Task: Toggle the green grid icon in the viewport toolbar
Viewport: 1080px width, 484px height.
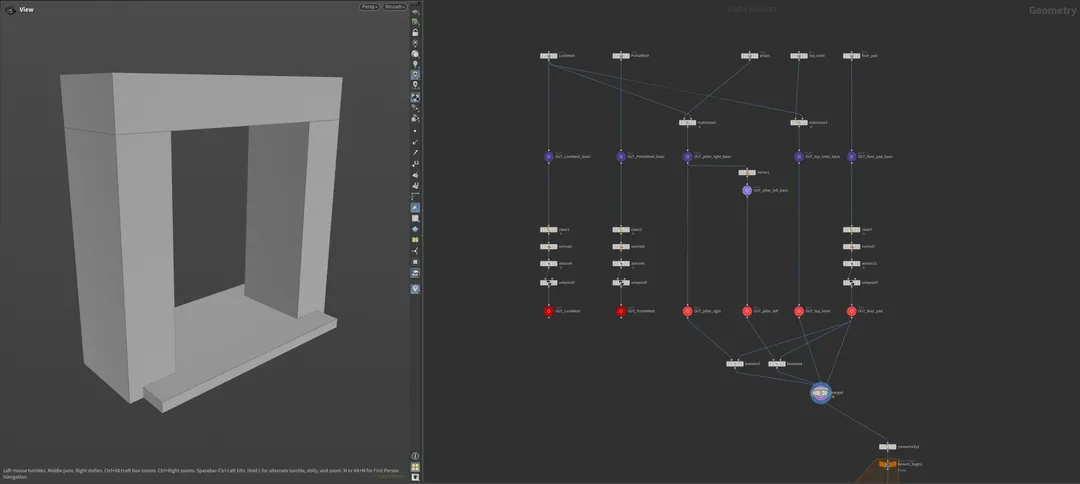Action: pos(415,467)
